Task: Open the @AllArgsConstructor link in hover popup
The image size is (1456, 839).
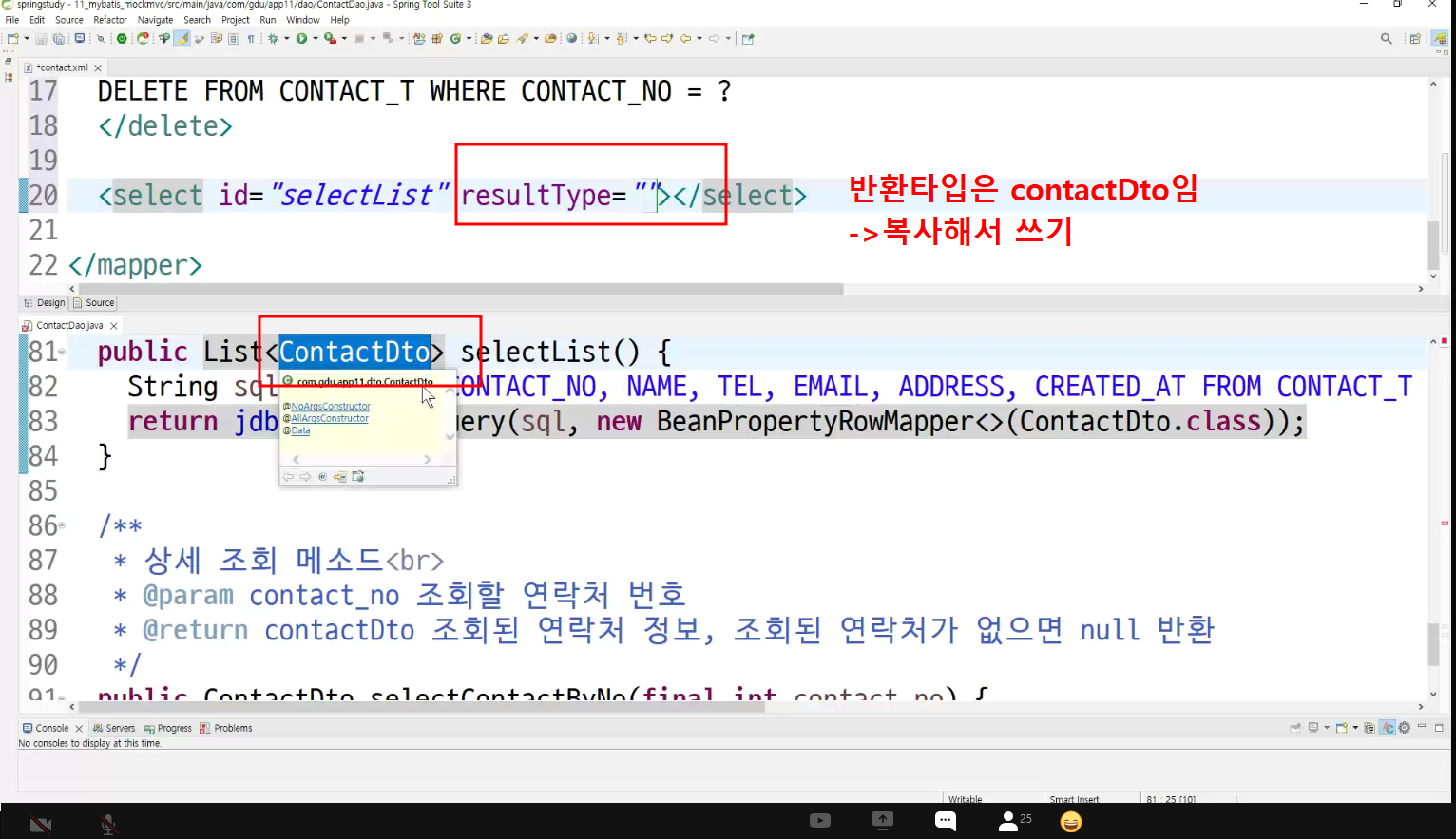Action: (330, 419)
